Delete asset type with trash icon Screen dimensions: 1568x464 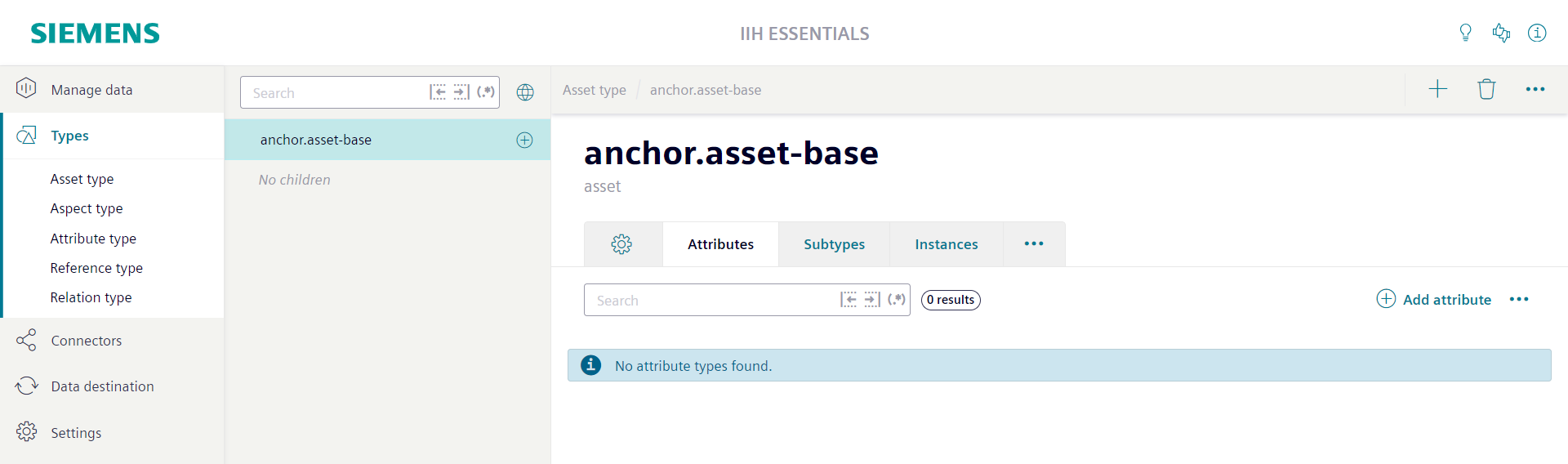pyautogui.click(x=1486, y=89)
